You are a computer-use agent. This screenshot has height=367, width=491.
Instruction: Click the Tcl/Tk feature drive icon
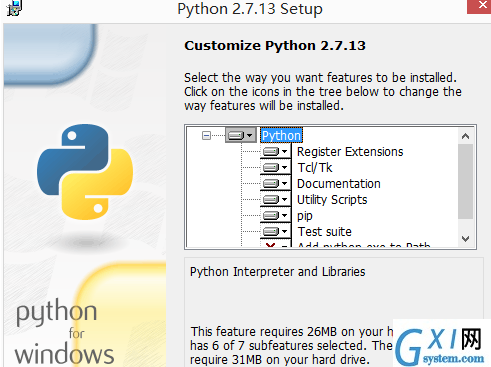275,167
